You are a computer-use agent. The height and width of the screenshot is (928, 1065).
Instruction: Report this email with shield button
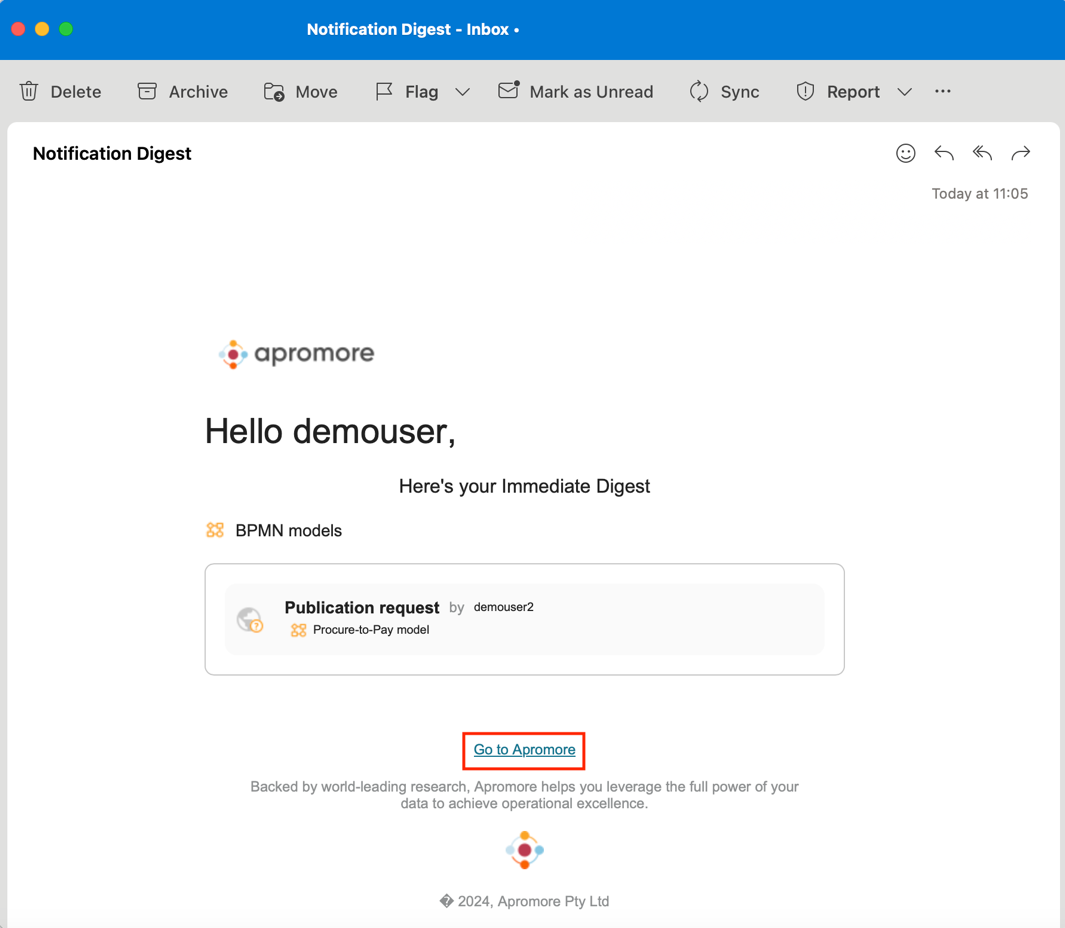pos(838,91)
